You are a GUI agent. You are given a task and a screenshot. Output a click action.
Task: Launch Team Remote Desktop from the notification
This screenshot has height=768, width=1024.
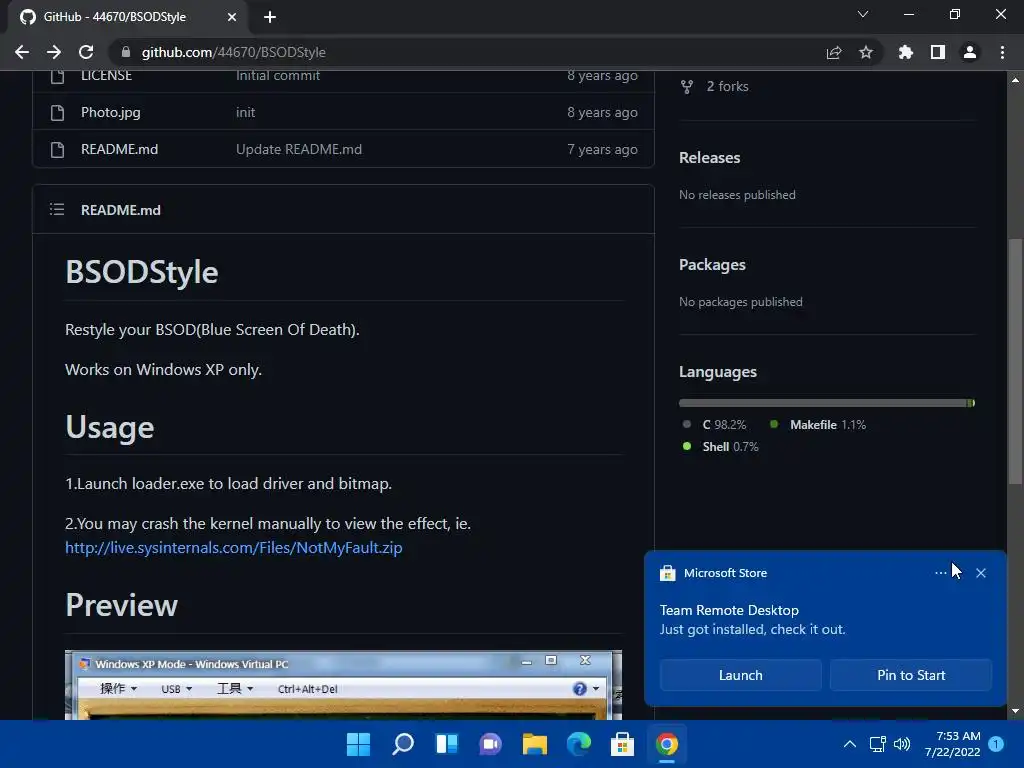pos(741,675)
